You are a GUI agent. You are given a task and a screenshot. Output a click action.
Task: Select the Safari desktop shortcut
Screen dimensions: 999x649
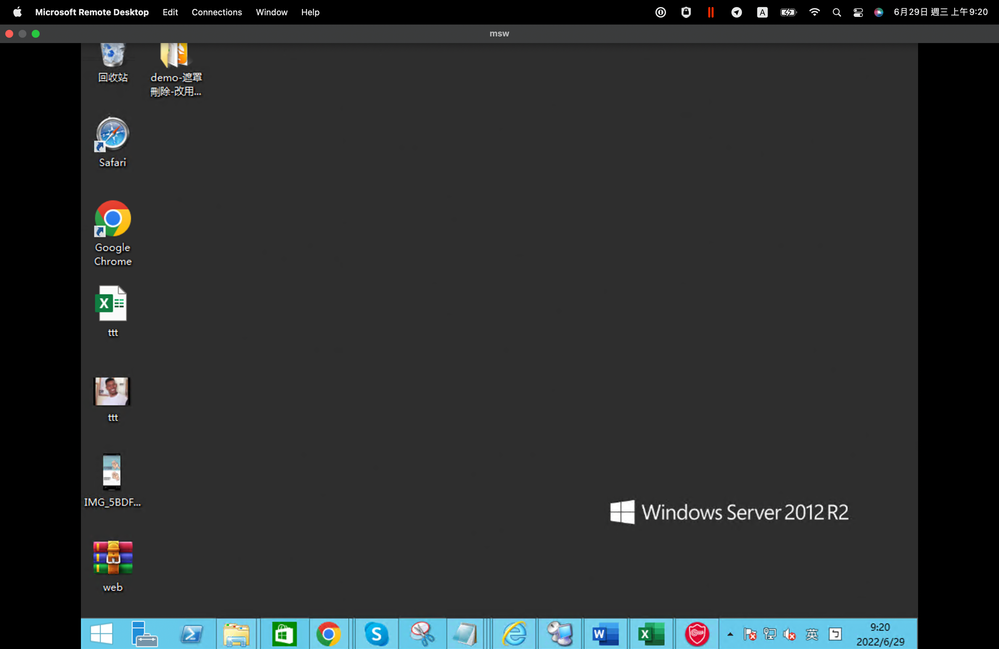(x=113, y=143)
